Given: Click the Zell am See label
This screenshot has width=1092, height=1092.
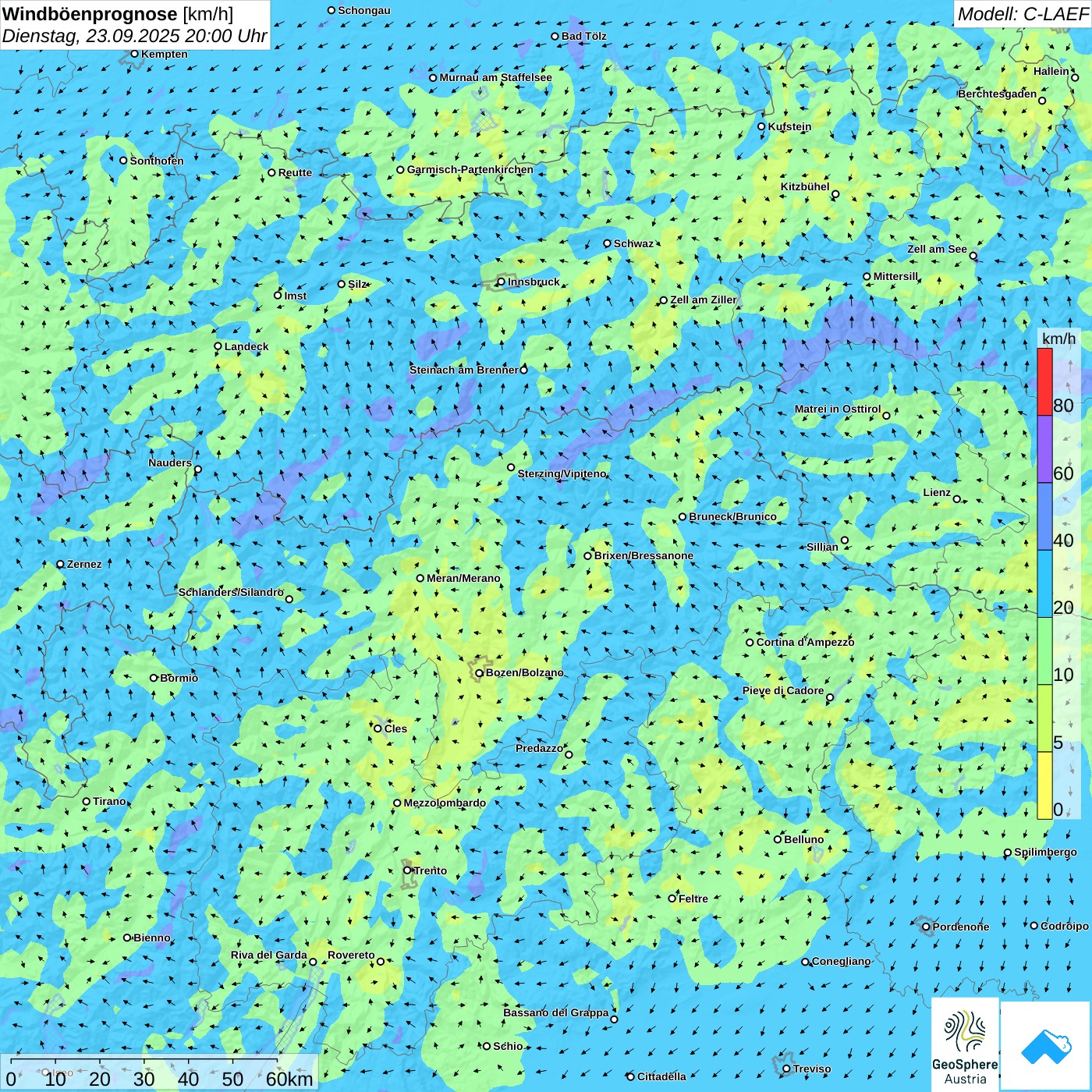Looking at the screenshot, I should tap(937, 249).
